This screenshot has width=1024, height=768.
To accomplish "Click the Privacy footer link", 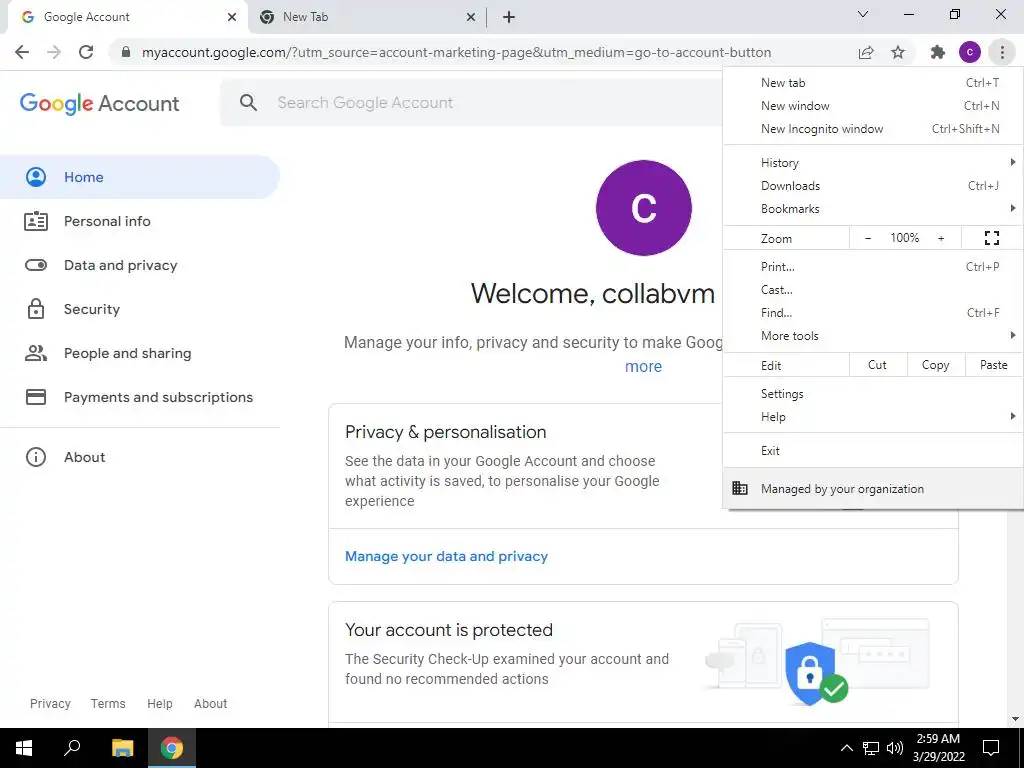I will [x=50, y=703].
